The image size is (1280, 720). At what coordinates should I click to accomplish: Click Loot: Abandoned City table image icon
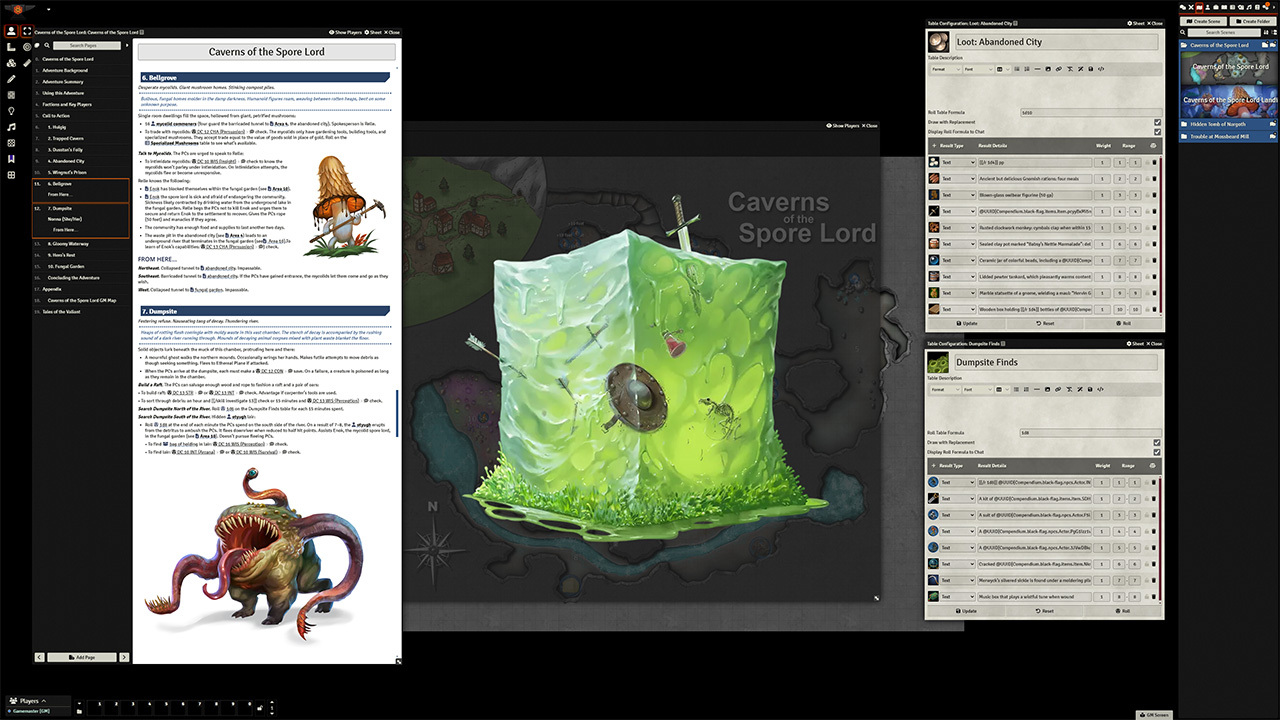tap(938, 42)
